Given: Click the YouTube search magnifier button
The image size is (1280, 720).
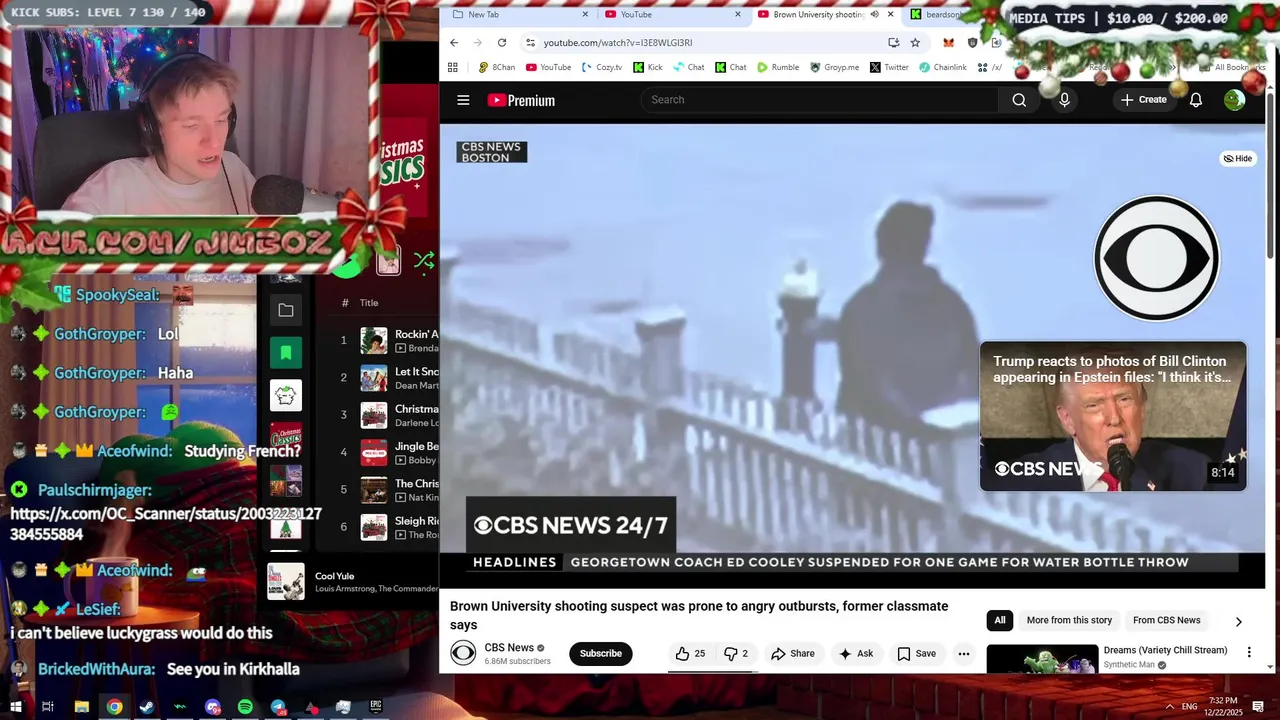Looking at the screenshot, I should [x=1019, y=100].
